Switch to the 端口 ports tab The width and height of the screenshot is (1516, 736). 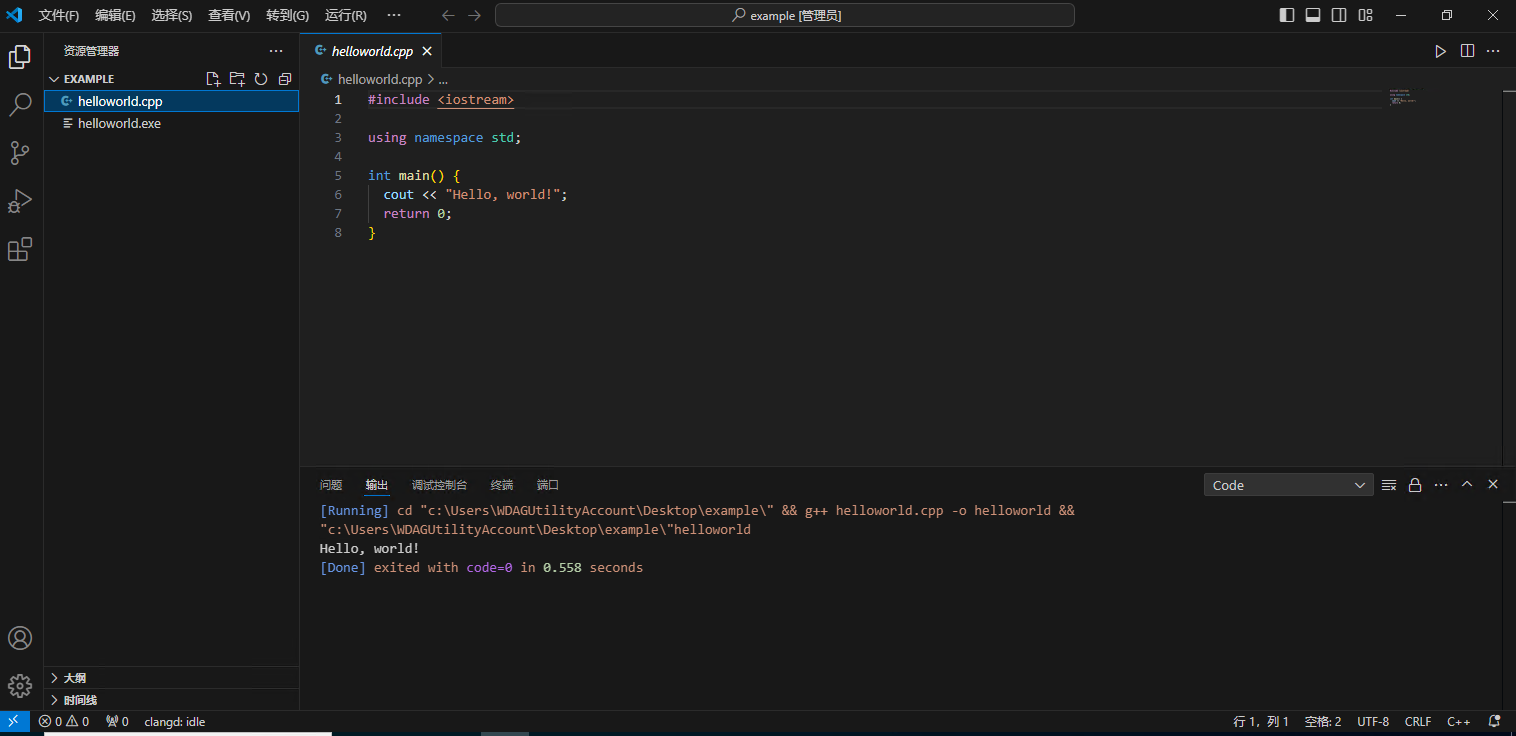pos(548,485)
